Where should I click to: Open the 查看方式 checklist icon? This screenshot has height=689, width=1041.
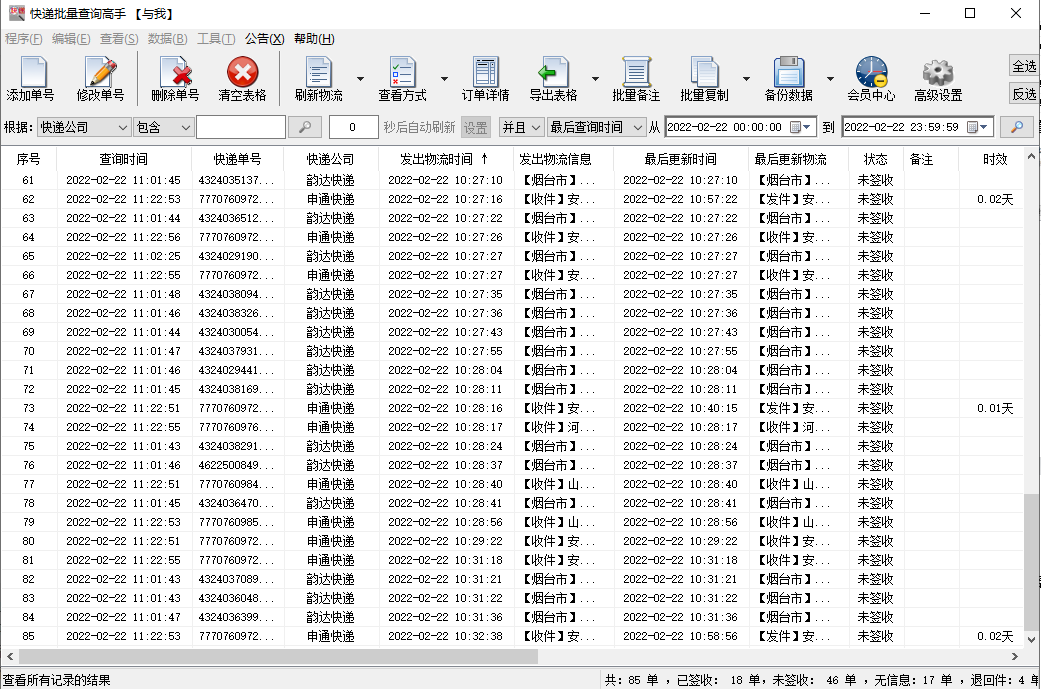(x=402, y=72)
